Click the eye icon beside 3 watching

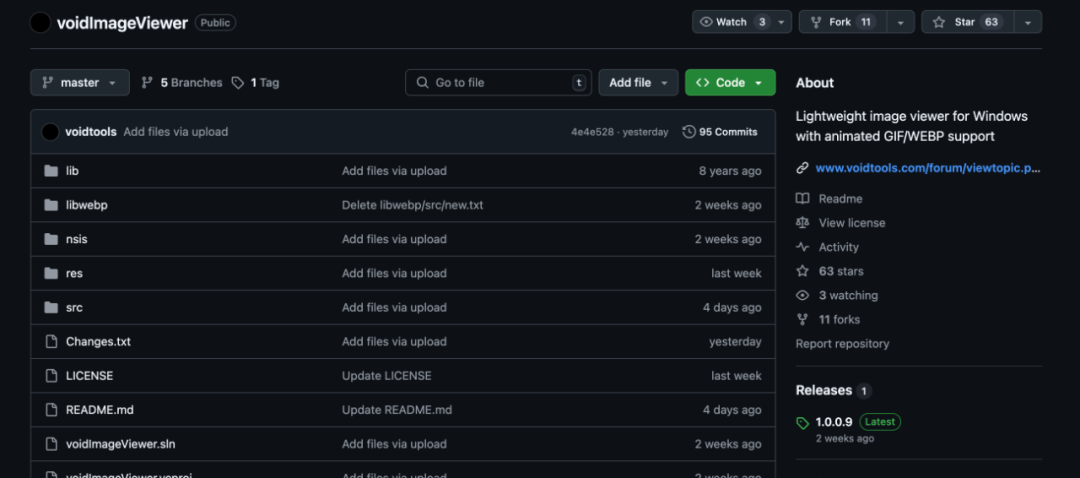[802, 295]
